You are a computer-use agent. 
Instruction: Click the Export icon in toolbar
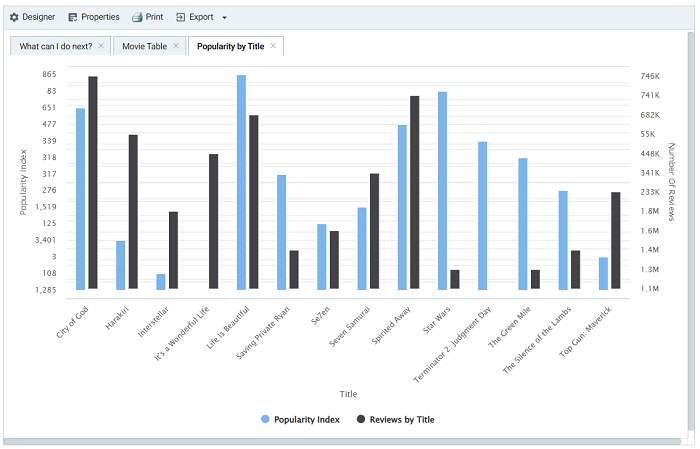180,17
